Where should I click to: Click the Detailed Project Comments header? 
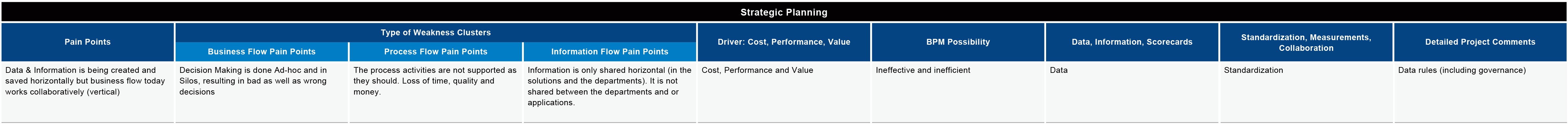pos(1480,42)
